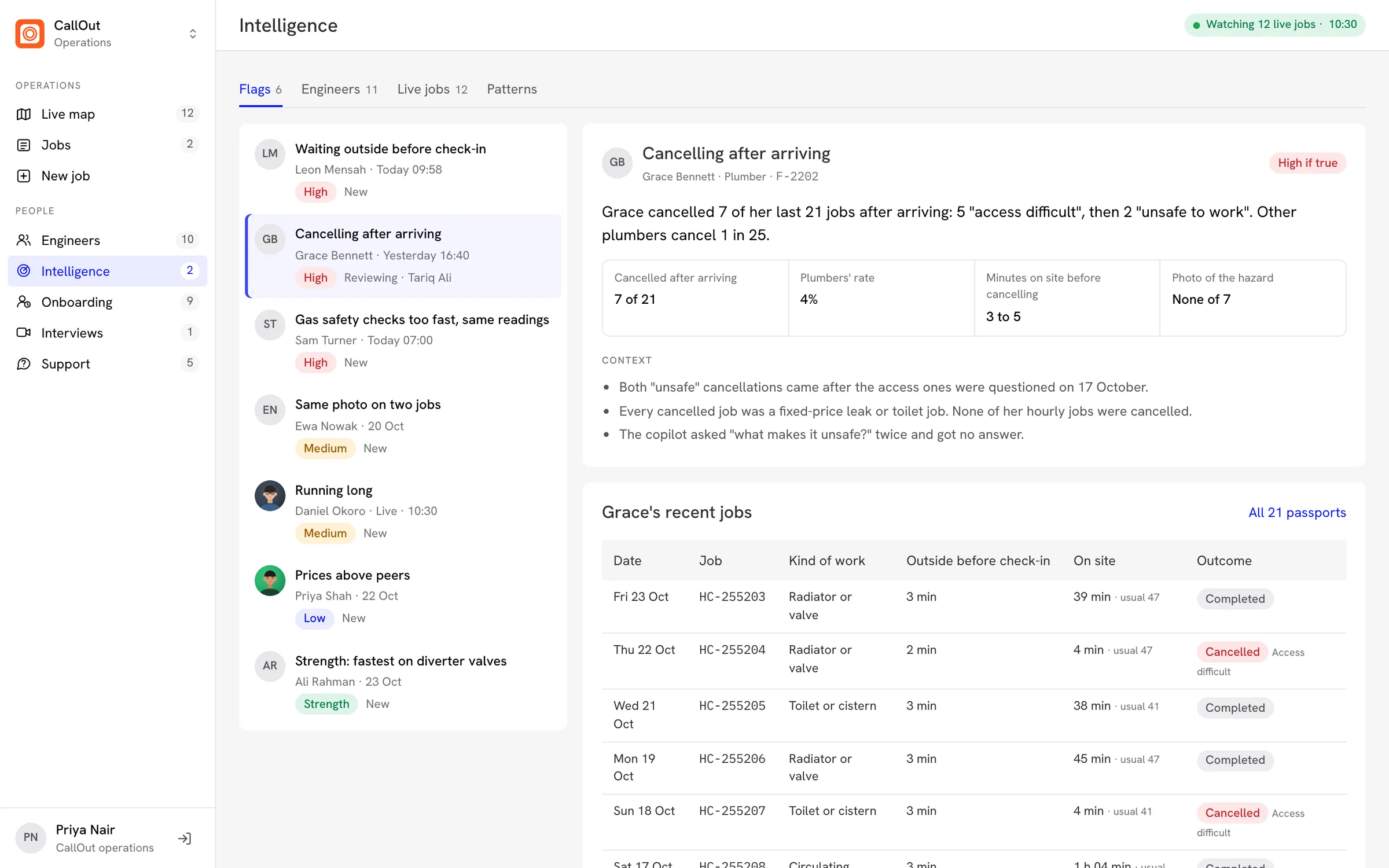Create a New job from sidebar
1389x868 pixels.
[x=108, y=176]
